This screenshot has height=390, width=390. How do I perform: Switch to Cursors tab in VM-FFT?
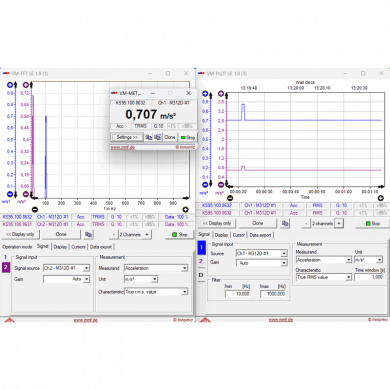click(x=78, y=247)
